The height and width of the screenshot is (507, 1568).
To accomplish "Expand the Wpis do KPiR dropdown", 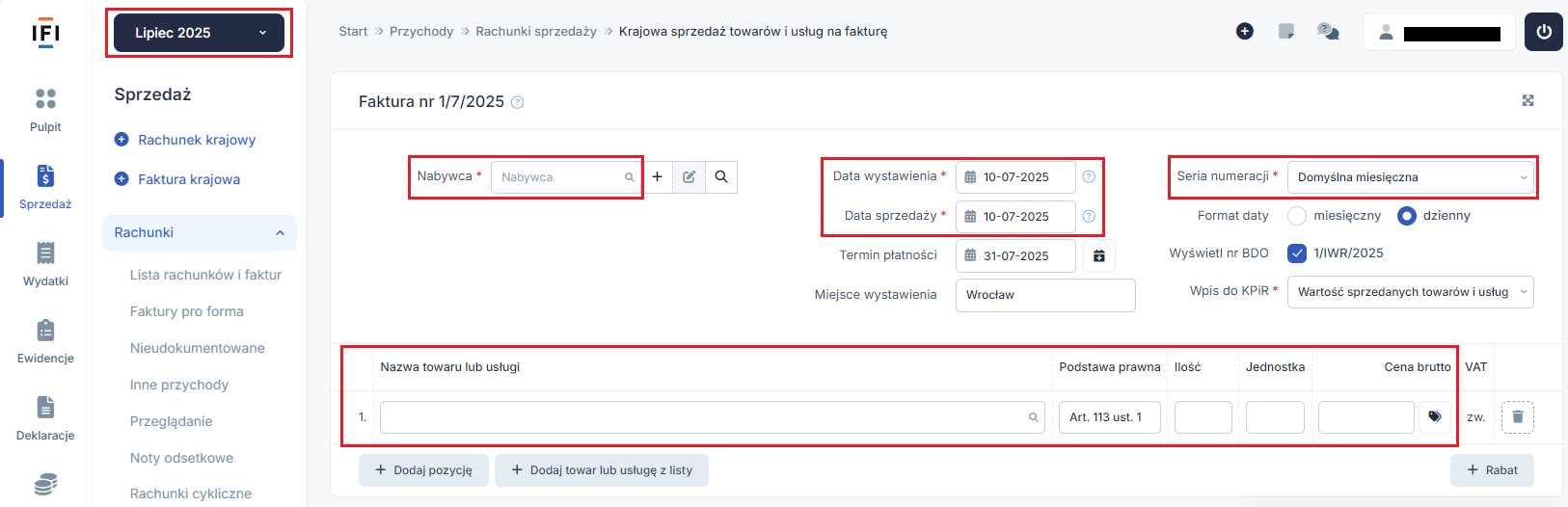I will 1410,292.
